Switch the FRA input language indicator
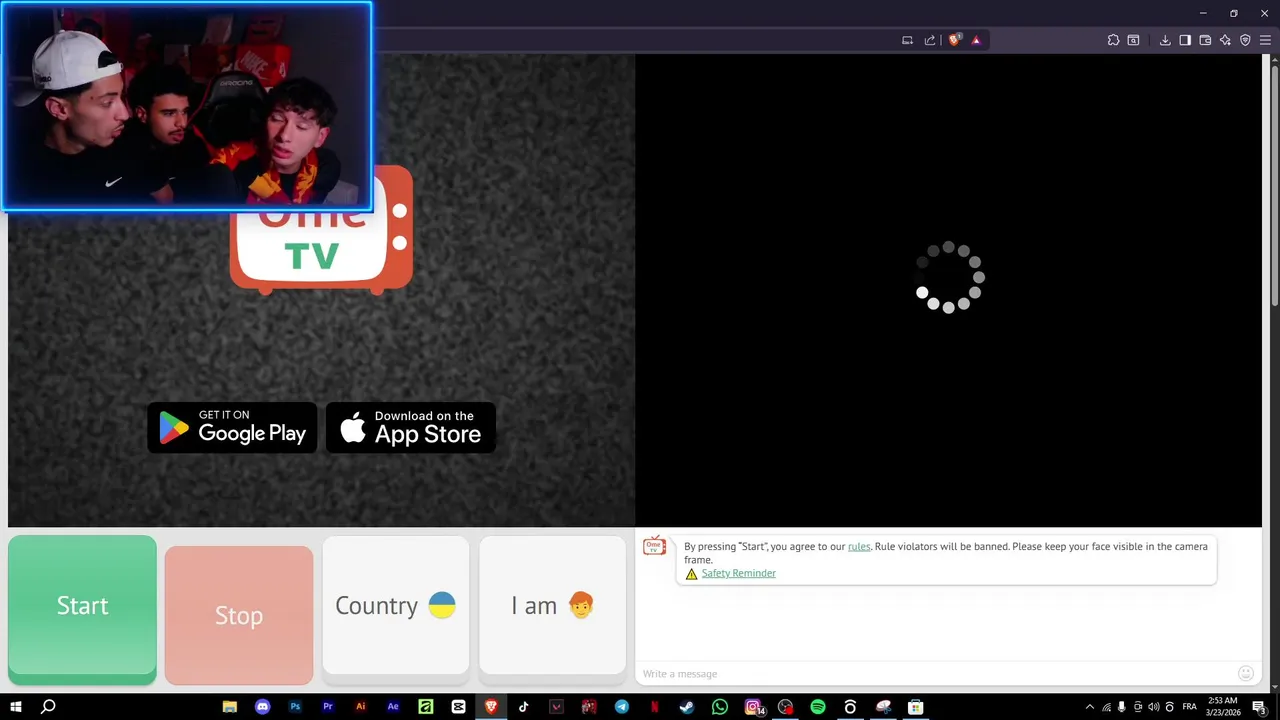The image size is (1280, 720). click(x=1190, y=707)
